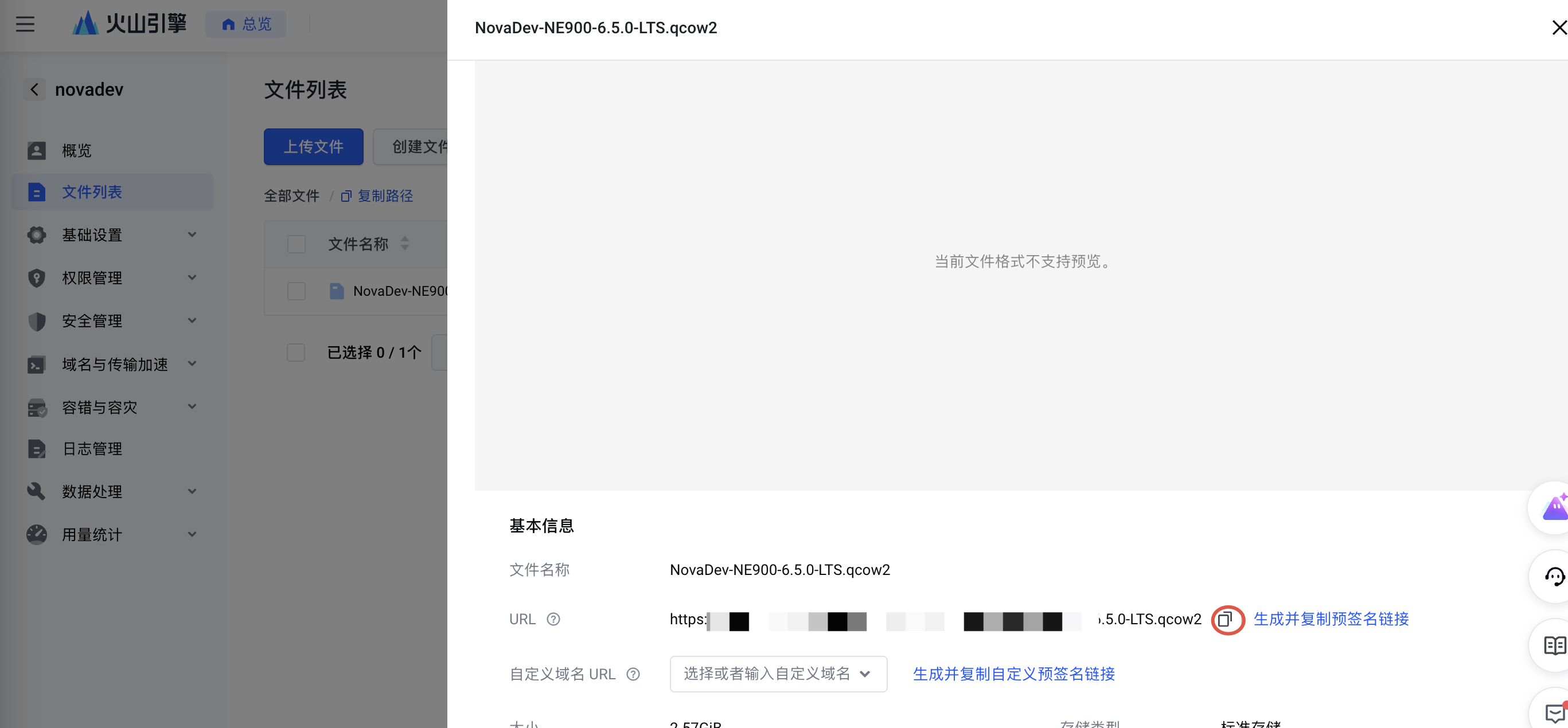Select 用量统计 in the sidebar

click(x=112, y=535)
